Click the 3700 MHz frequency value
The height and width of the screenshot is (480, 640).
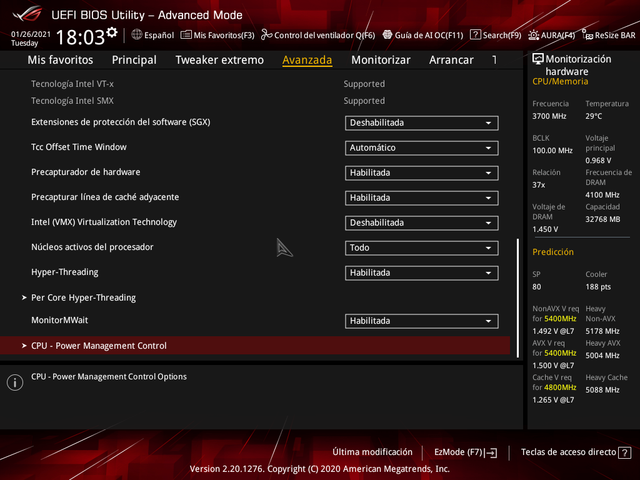pos(549,116)
